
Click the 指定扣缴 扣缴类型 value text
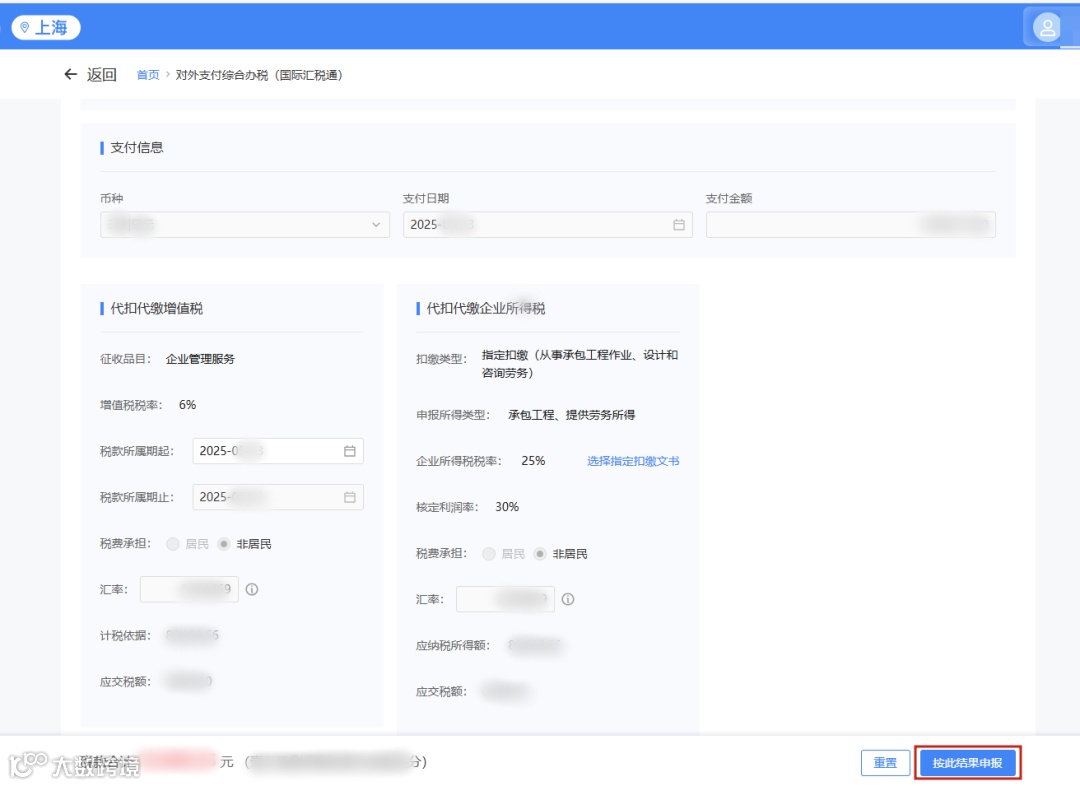tap(580, 364)
